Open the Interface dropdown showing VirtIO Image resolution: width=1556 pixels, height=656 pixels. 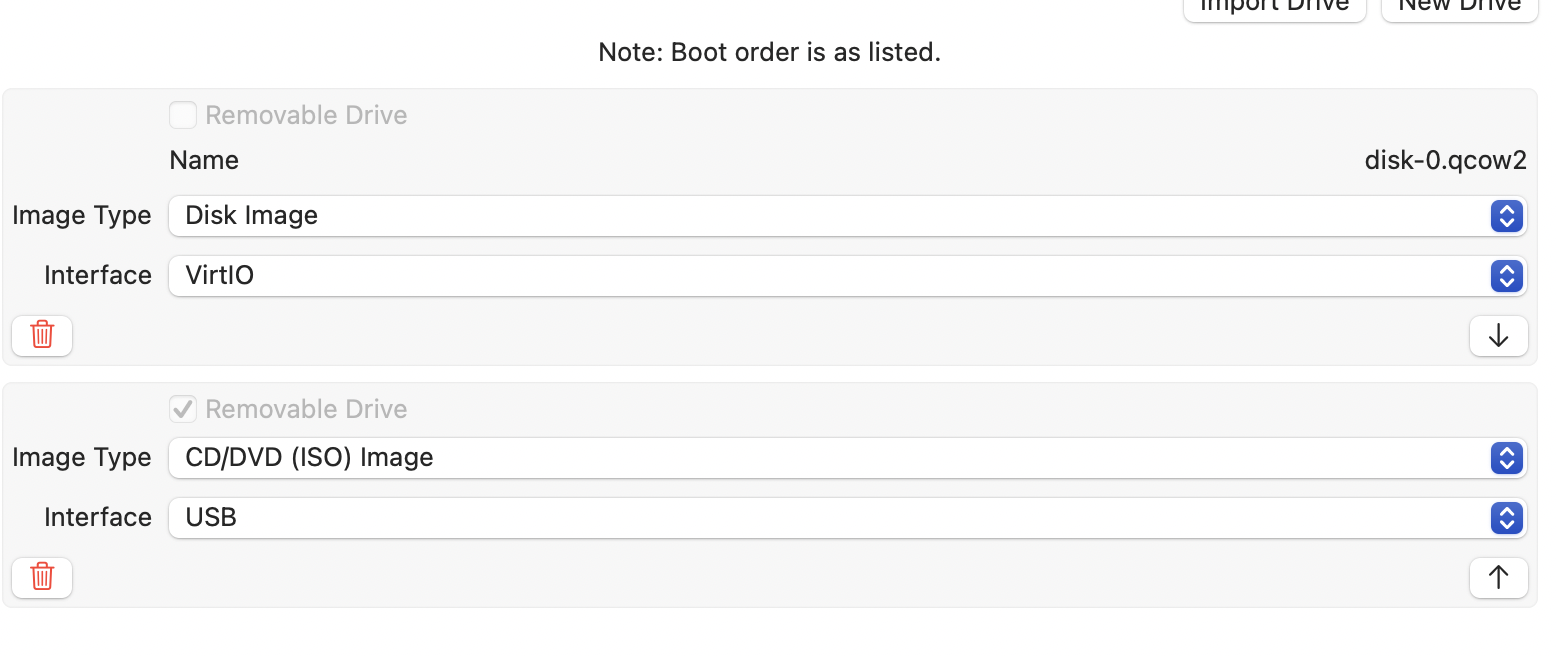pos(830,276)
